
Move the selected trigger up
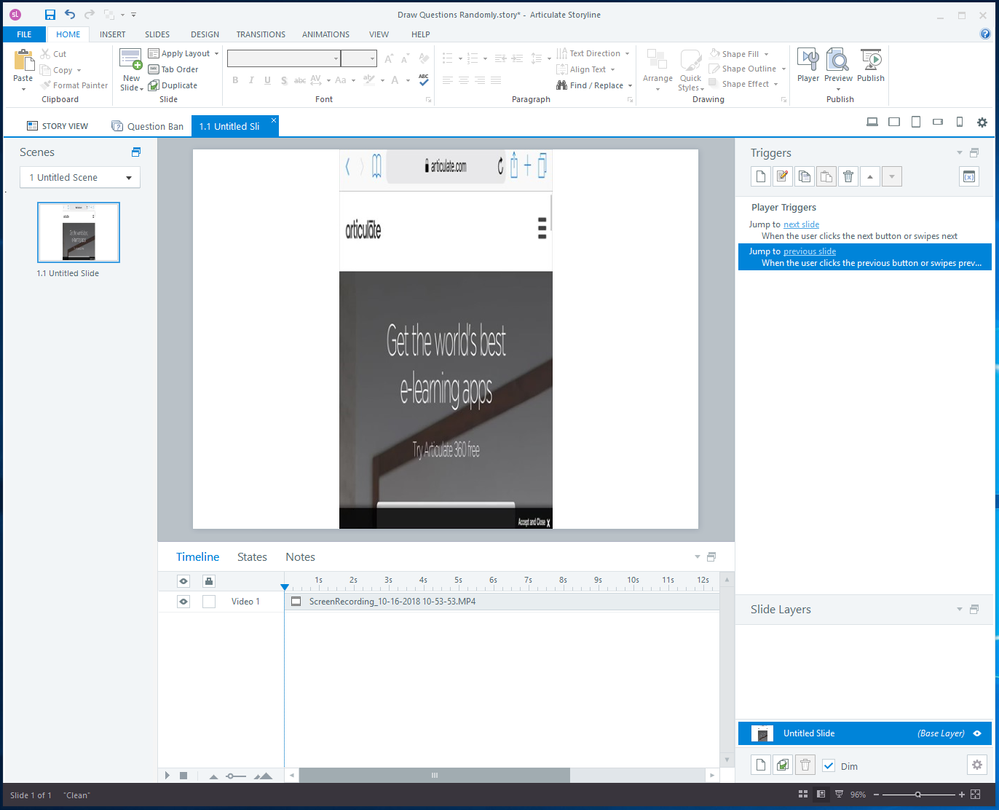(870, 177)
